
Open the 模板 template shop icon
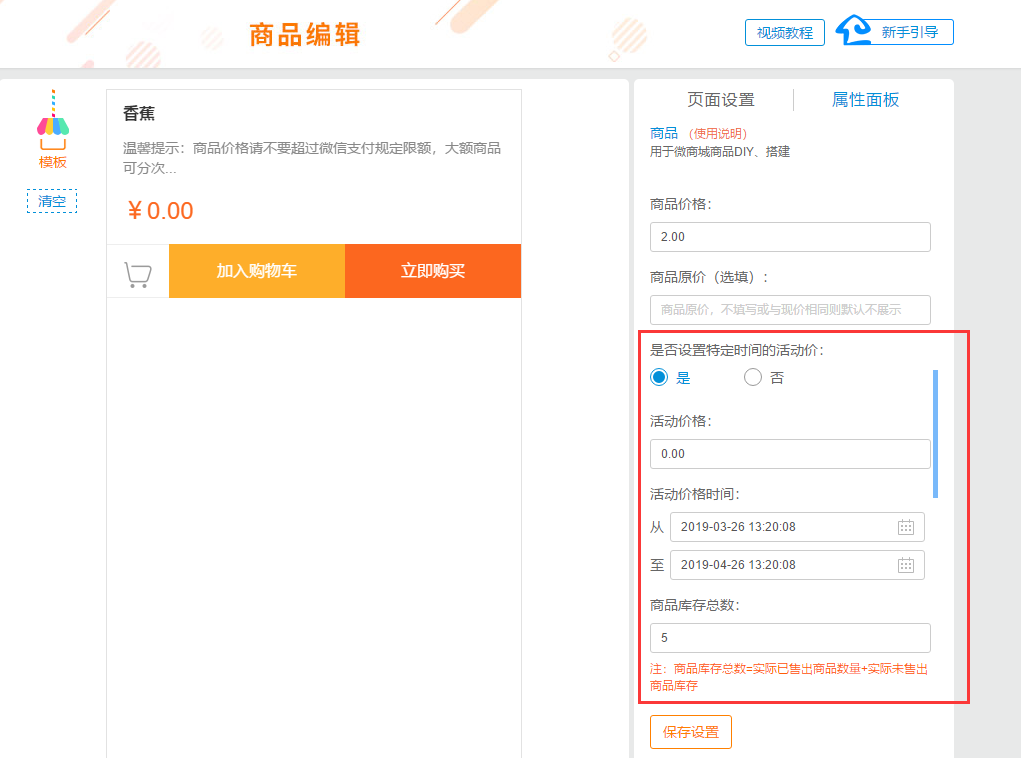pos(53,130)
